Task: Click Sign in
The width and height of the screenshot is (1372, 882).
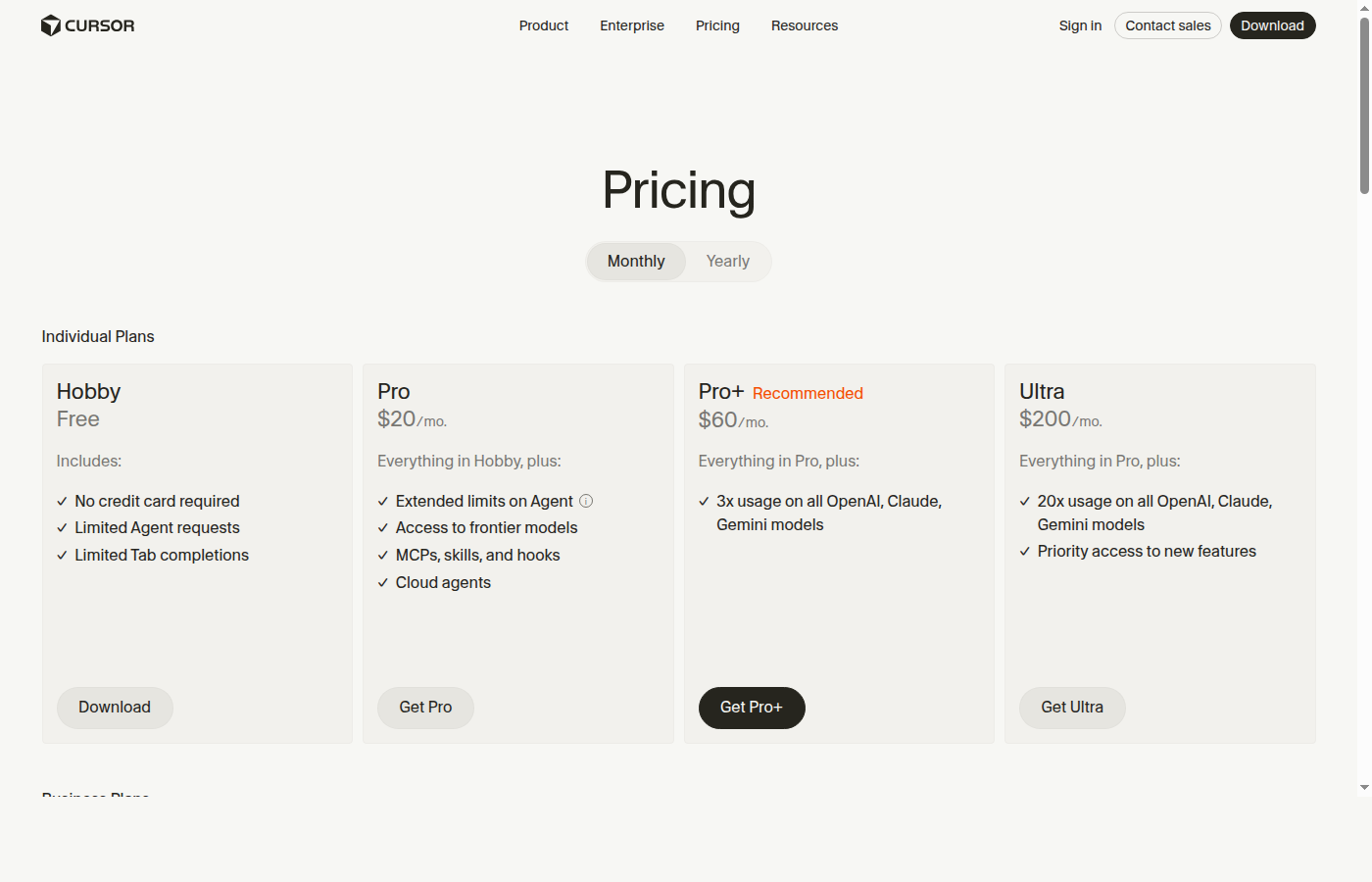Action: click(1080, 25)
